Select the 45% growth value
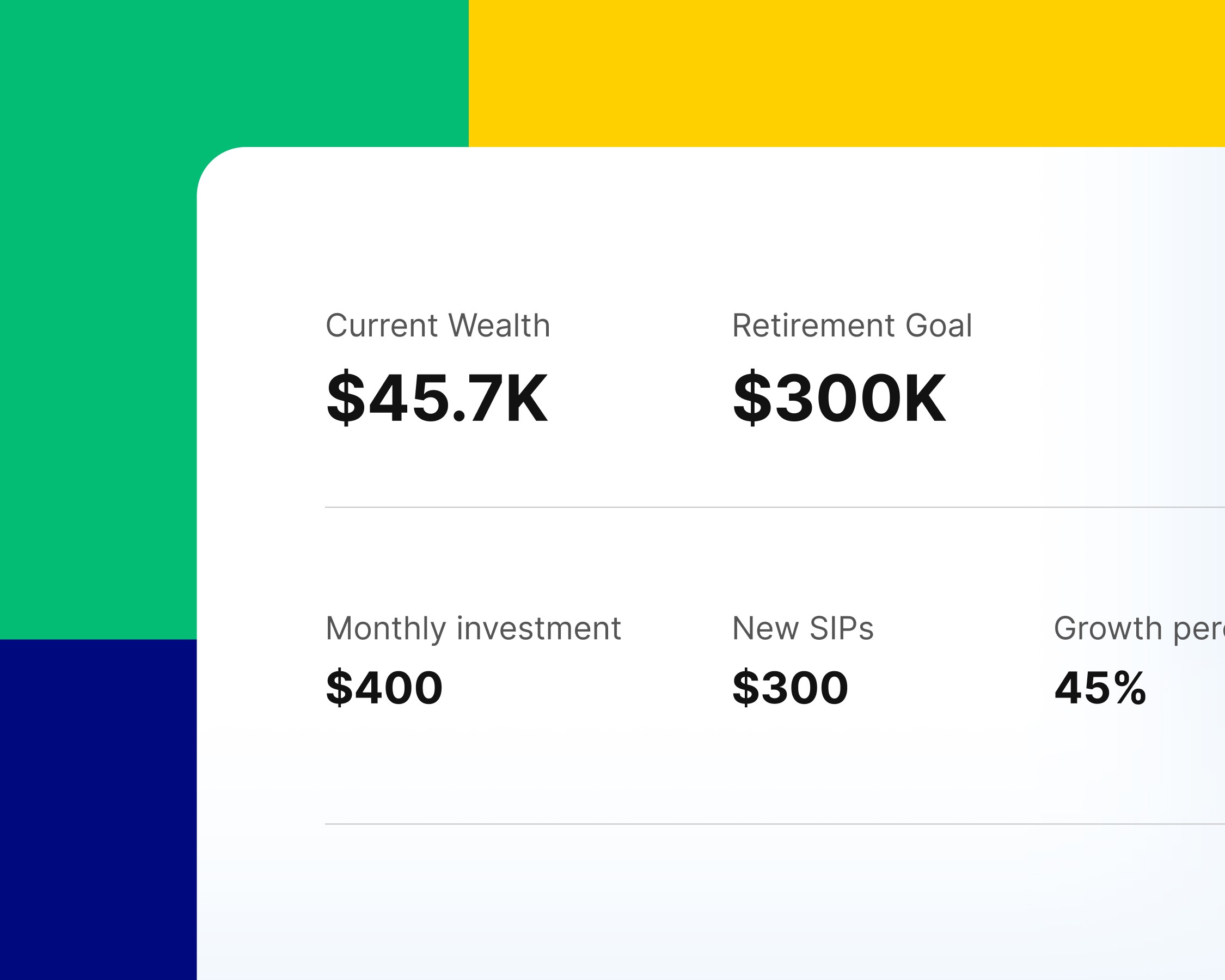Screen dimensions: 1225x980 tap(1100, 688)
